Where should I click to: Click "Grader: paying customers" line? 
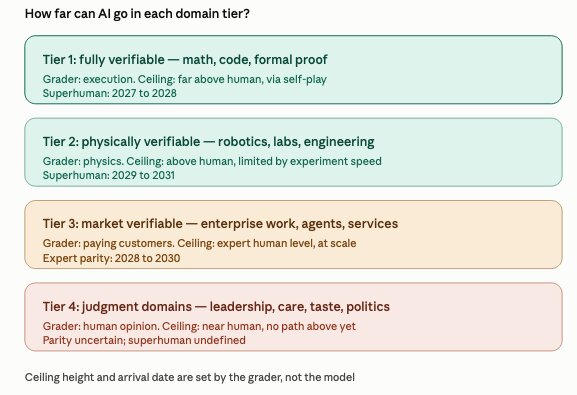pyautogui.click(x=199, y=243)
